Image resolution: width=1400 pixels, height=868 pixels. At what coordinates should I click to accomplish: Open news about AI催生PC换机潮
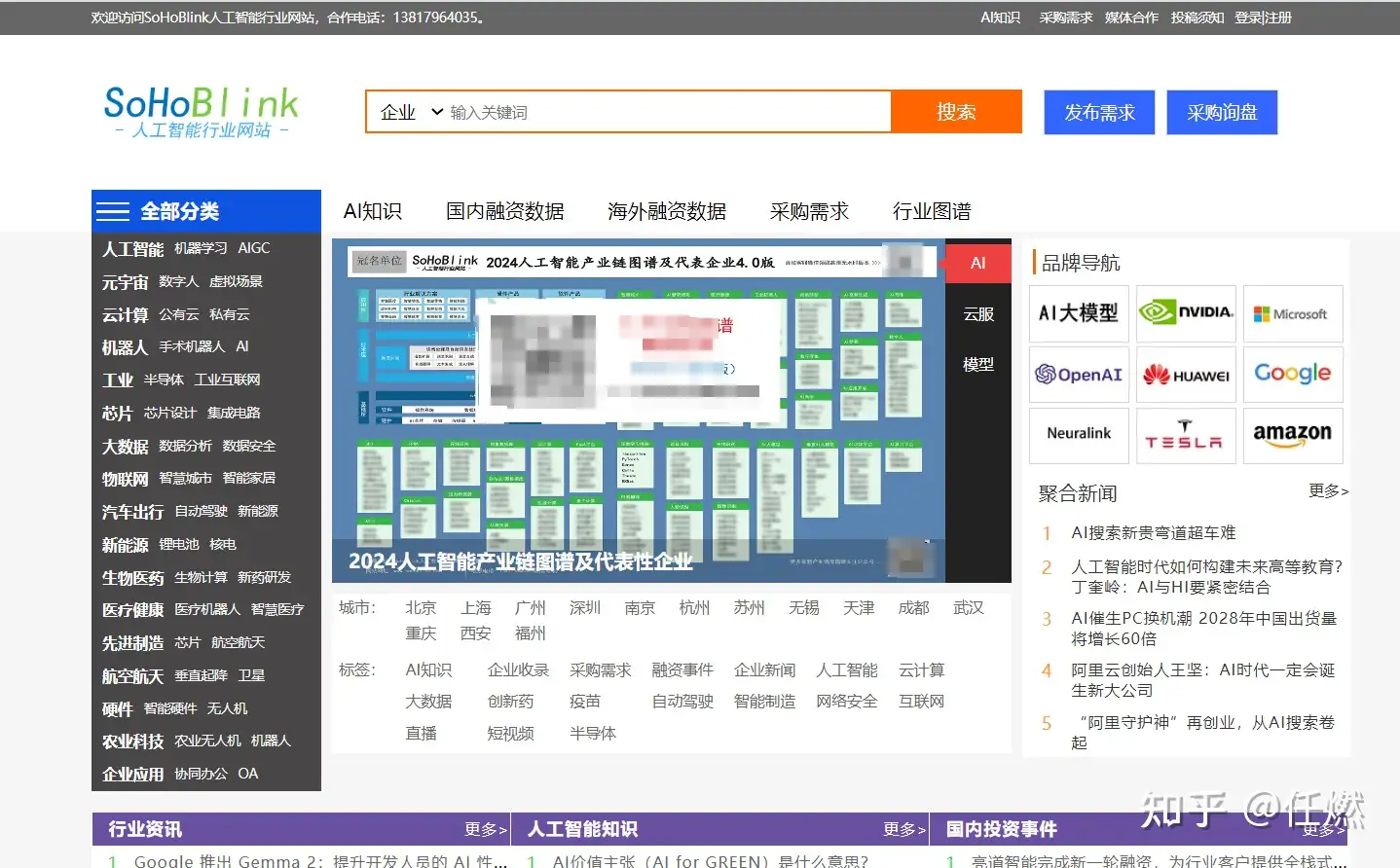tap(1204, 629)
